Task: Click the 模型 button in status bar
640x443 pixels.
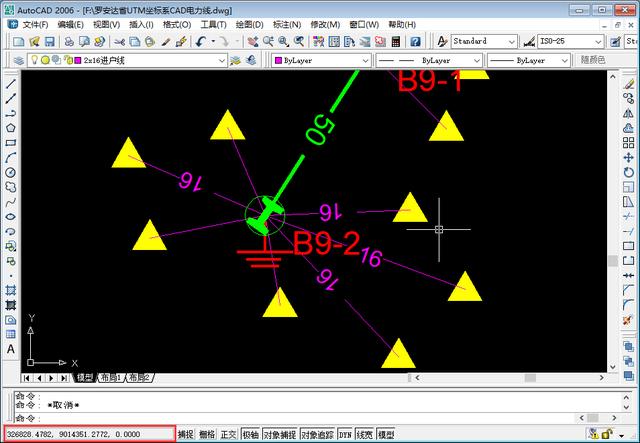Action: [386, 435]
